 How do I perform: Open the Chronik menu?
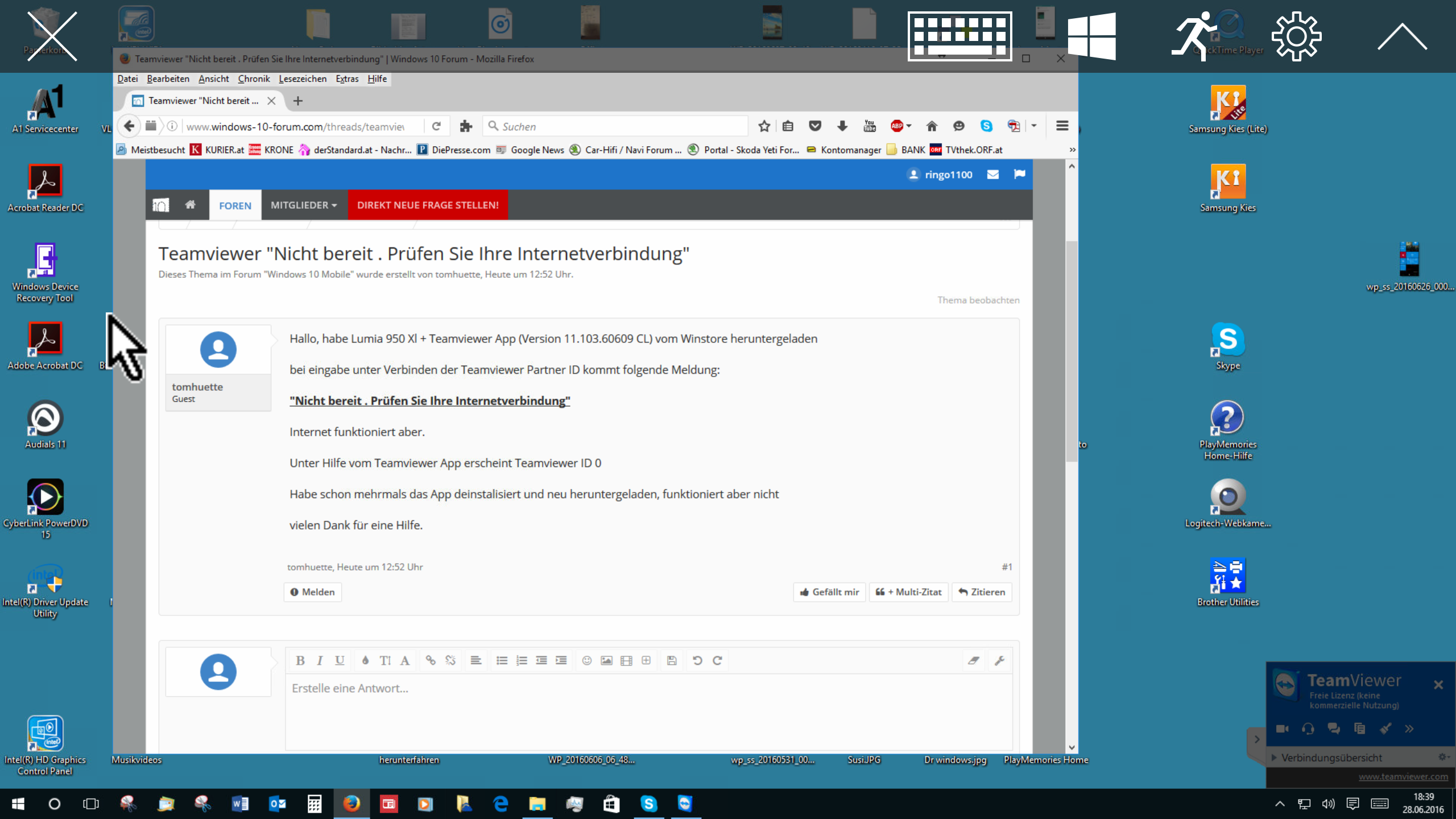(x=254, y=78)
